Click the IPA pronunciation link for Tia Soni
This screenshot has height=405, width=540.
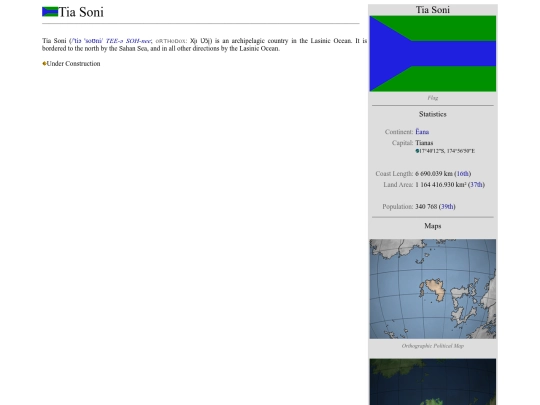click(87, 41)
